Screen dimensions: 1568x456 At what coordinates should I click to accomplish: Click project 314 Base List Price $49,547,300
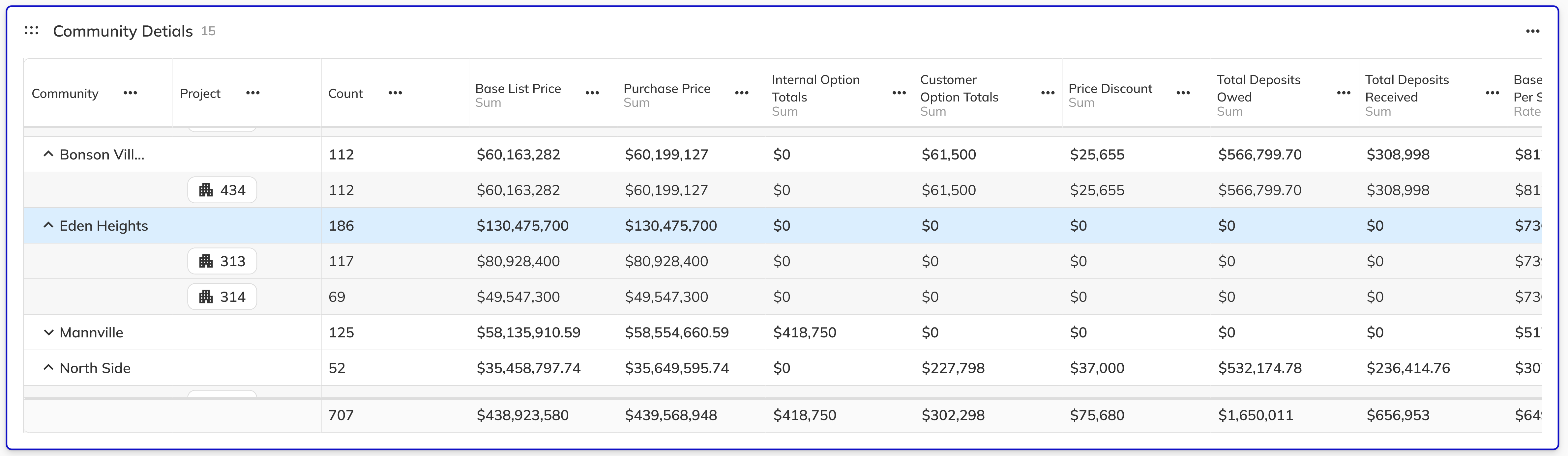click(518, 297)
